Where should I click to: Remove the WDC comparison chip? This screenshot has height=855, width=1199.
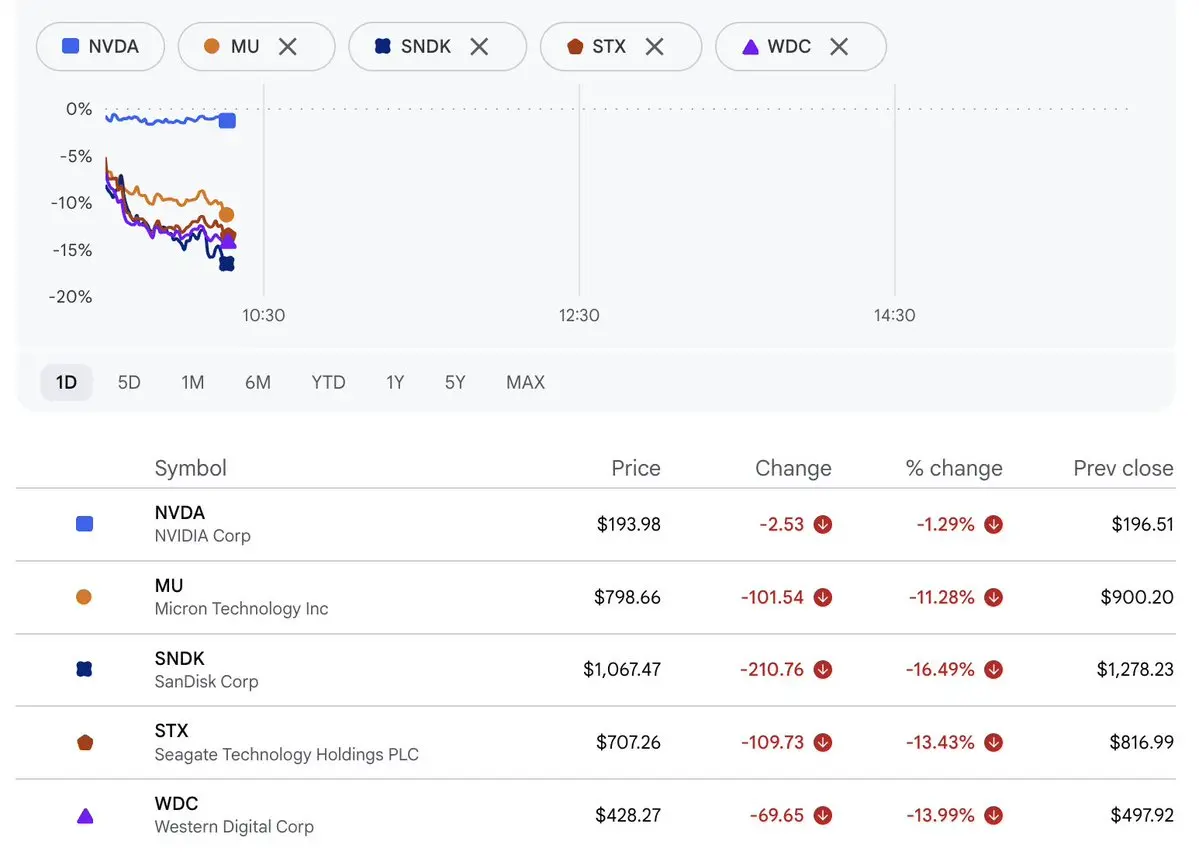coord(839,47)
